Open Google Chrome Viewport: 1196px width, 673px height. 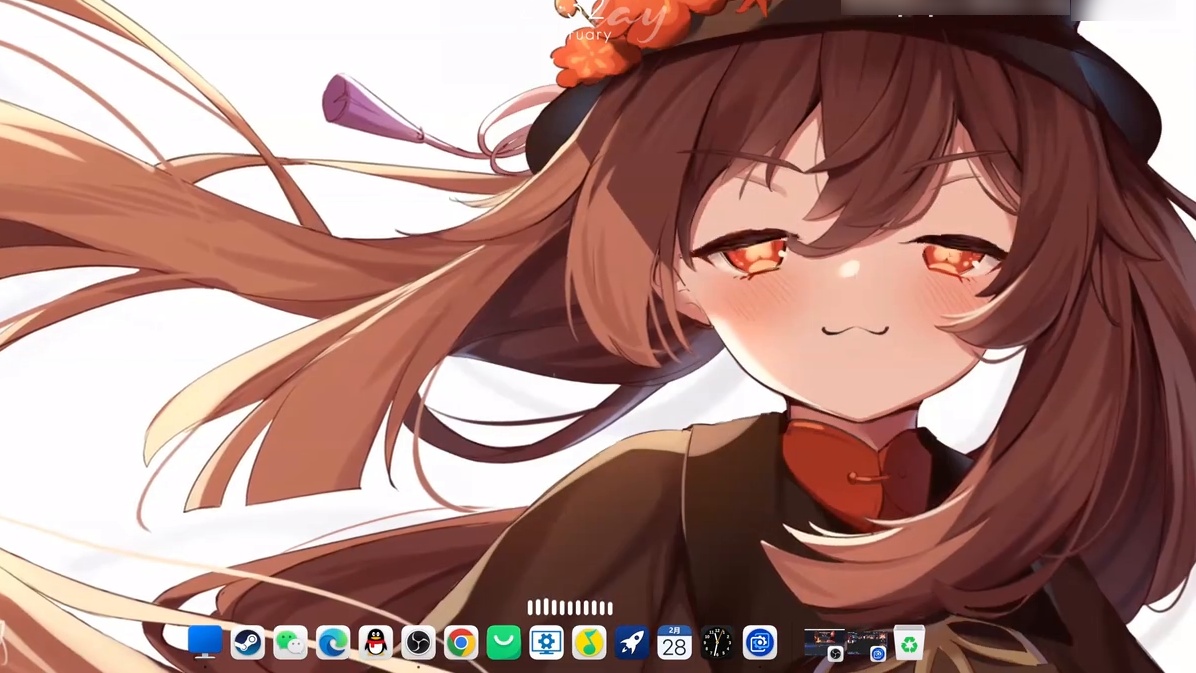(x=461, y=643)
